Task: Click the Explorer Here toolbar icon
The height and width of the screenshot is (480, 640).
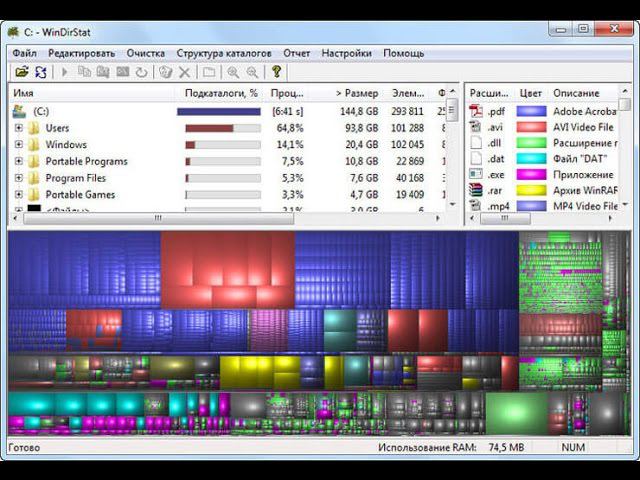Action: point(103,72)
